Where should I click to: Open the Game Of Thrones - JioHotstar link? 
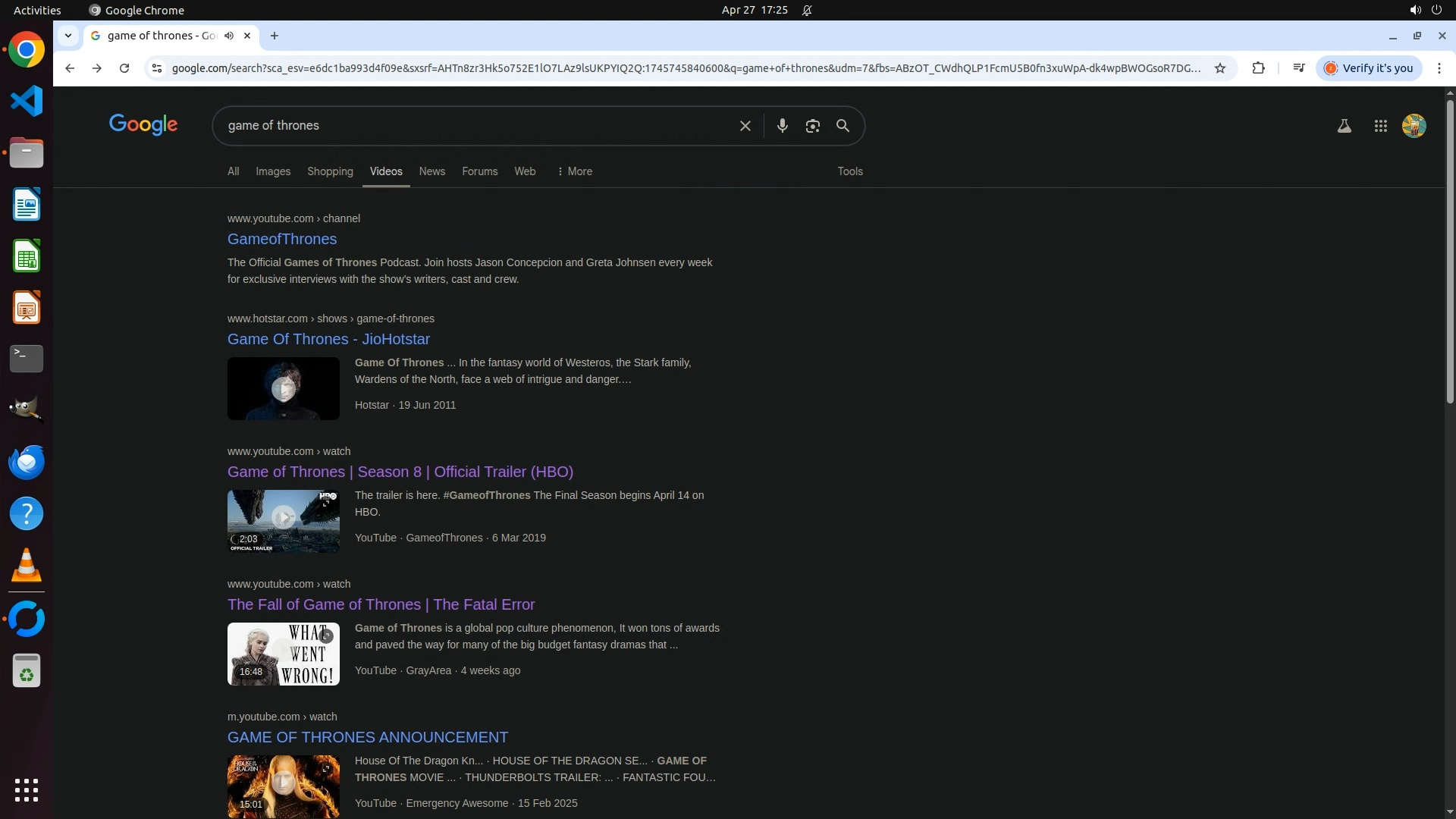tap(328, 339)
